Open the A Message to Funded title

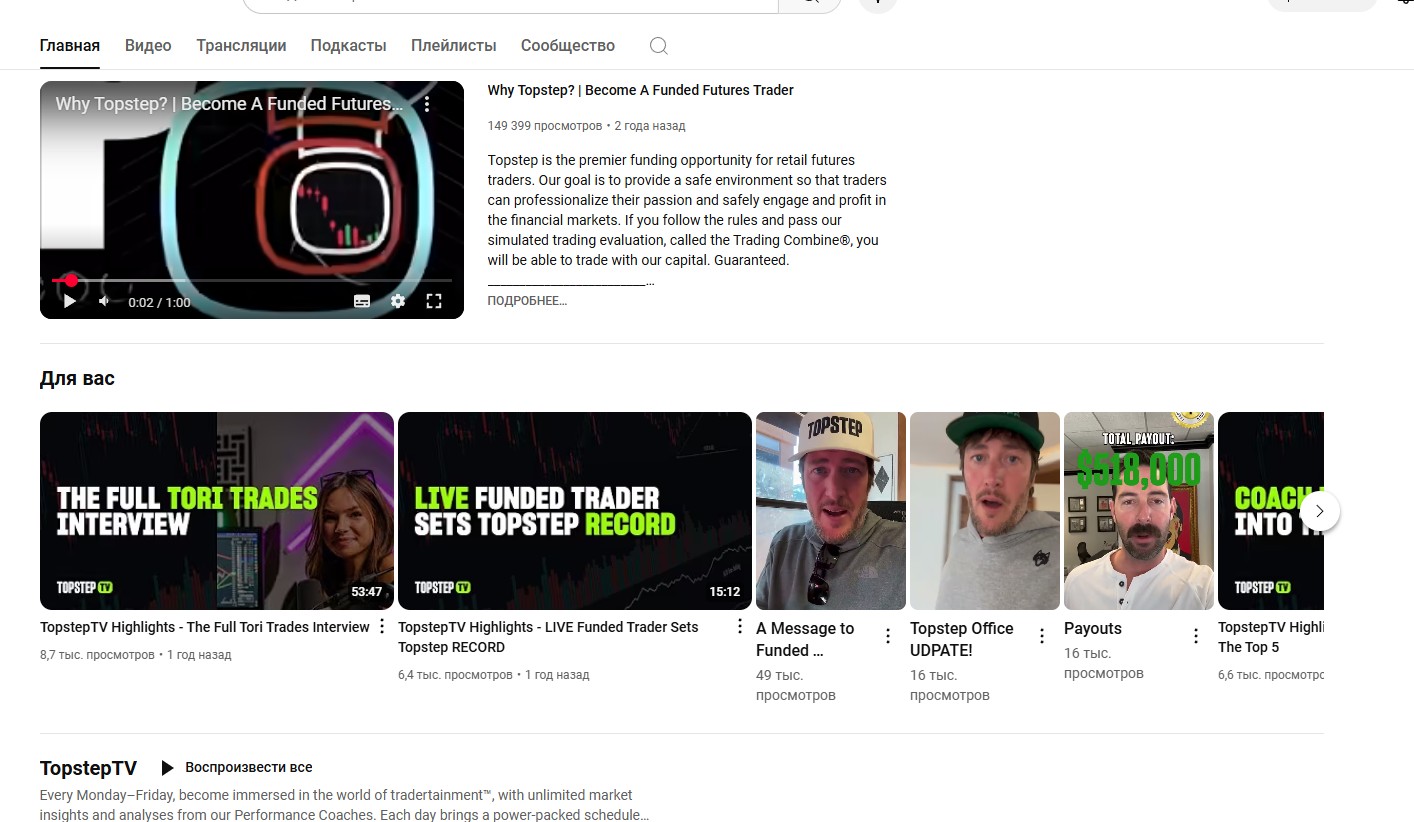pos(805,639)
